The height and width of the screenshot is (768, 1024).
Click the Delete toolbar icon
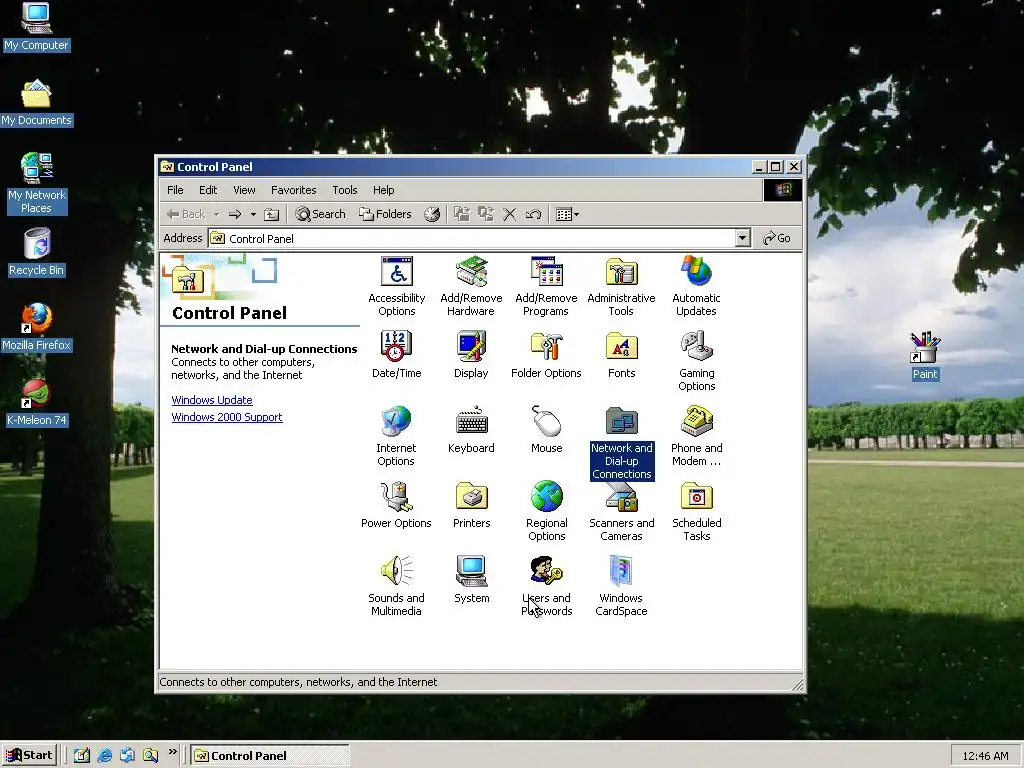[509, 214]
